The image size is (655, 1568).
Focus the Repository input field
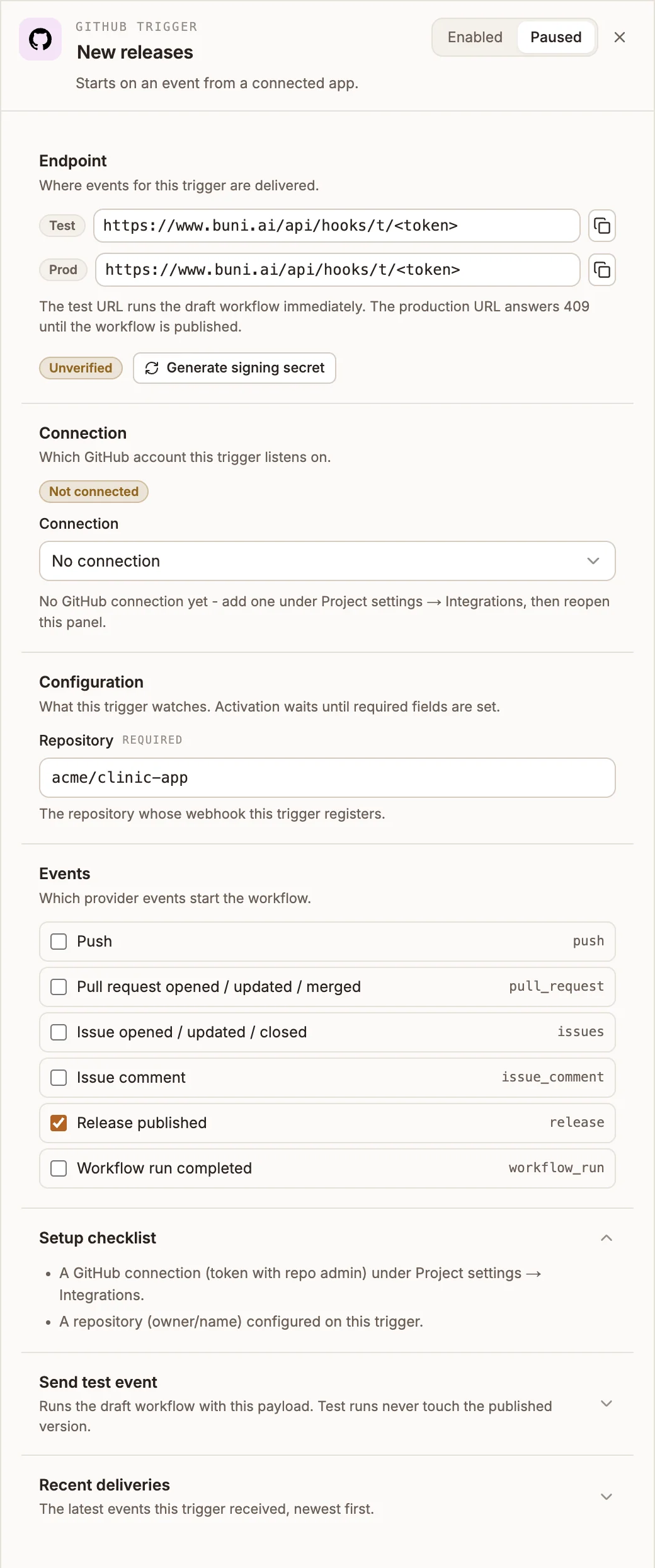[x=327, y=778]
